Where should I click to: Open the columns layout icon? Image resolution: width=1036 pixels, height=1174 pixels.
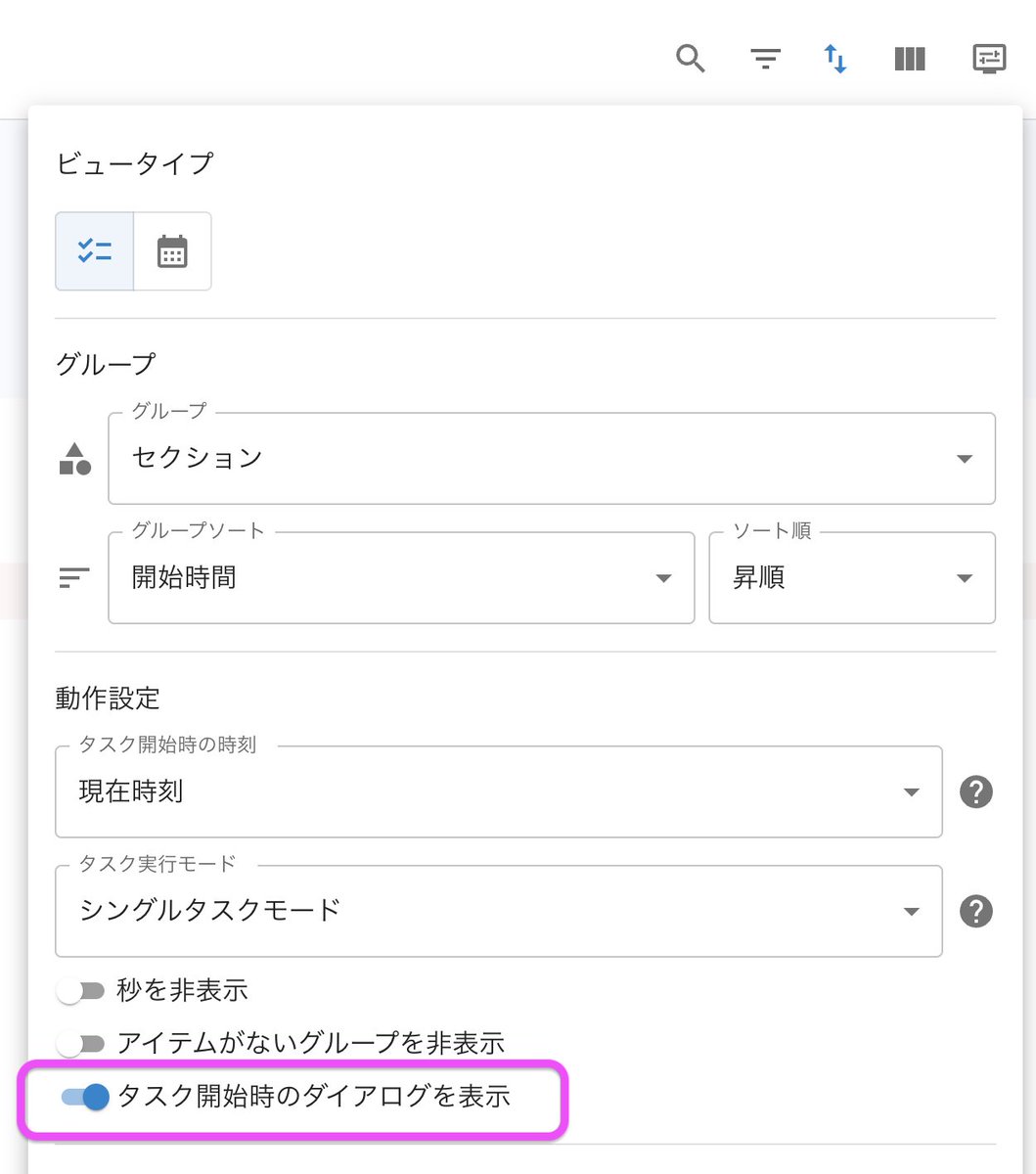[x=910, y=59]
